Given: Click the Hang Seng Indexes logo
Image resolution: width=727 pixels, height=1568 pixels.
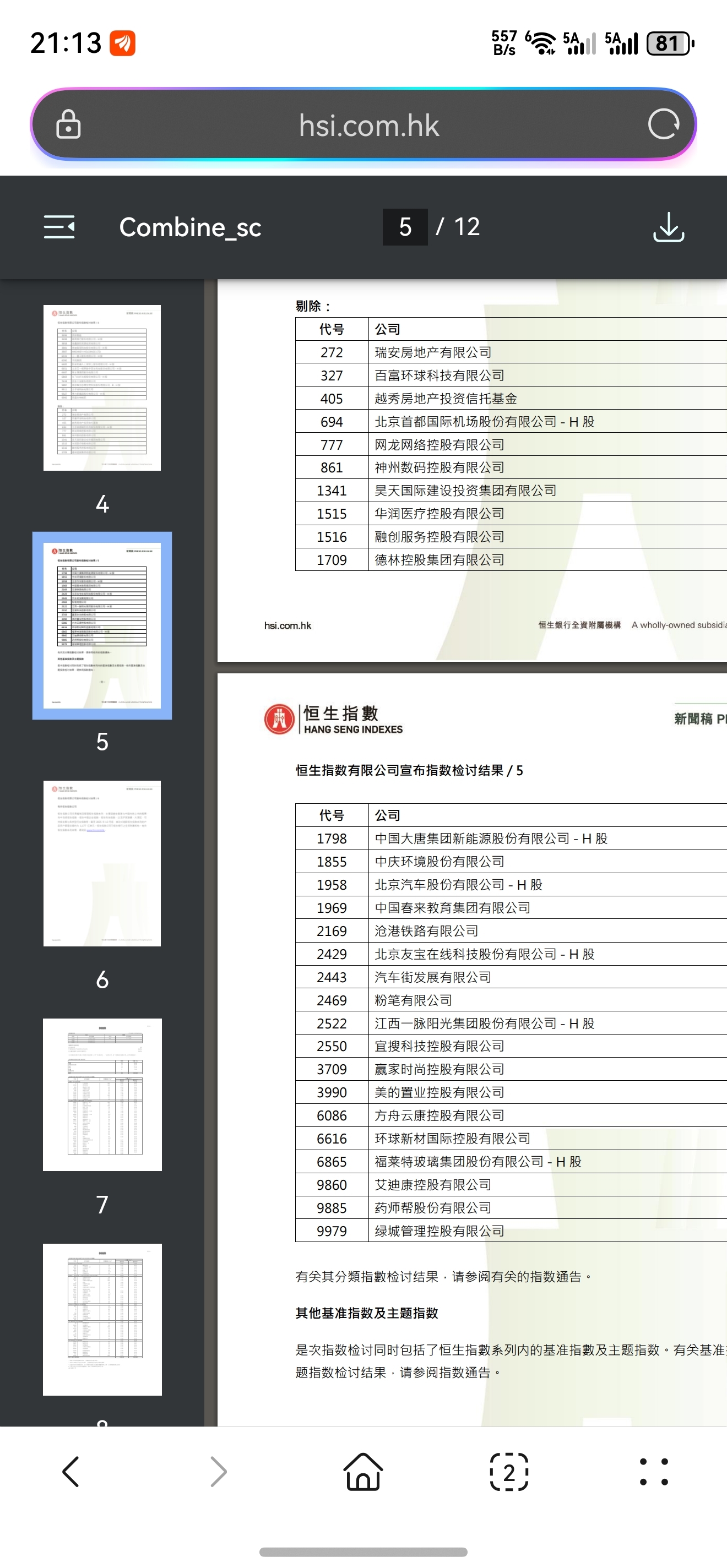Looking at the screenshot, I should [334, 719].
